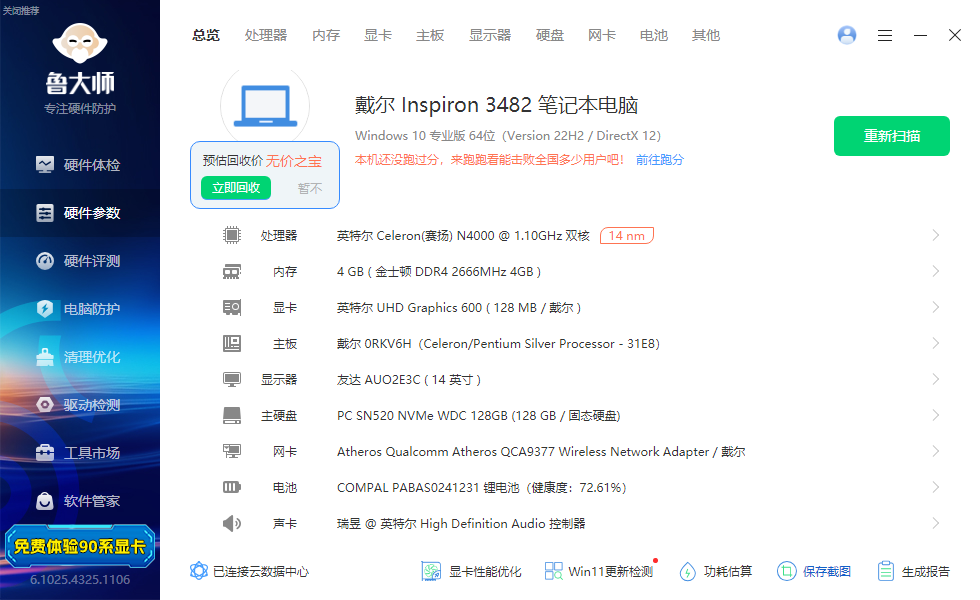Click 免费体验90系显卡 banner
Screen dimensions: 980x600
point(79,546)
